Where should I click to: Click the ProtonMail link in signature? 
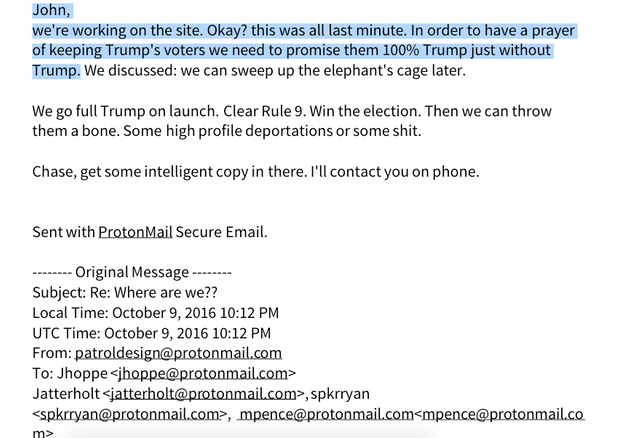pyautogui.click(x=135, y=233)
